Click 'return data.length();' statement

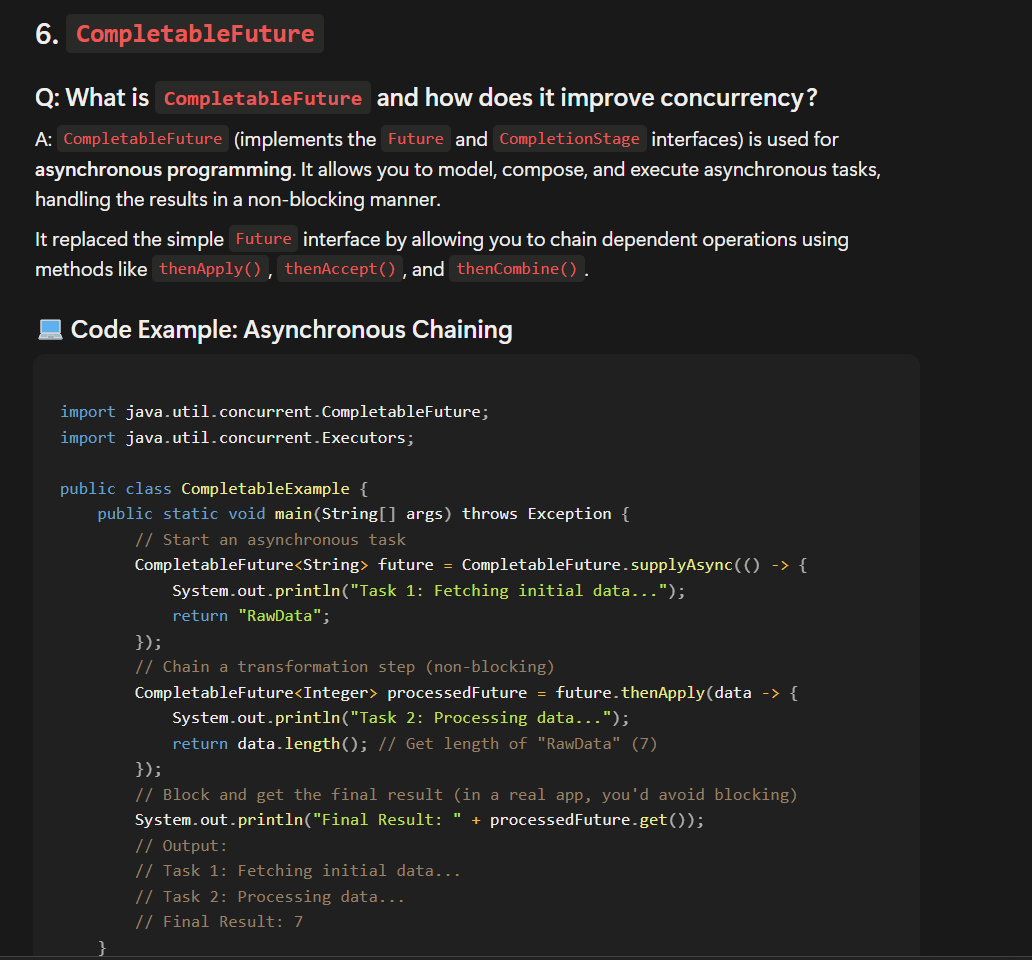coord(270,744)
